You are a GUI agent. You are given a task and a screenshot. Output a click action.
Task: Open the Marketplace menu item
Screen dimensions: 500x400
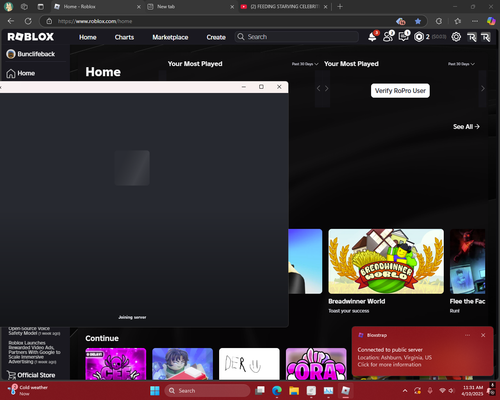pos(170,37)
